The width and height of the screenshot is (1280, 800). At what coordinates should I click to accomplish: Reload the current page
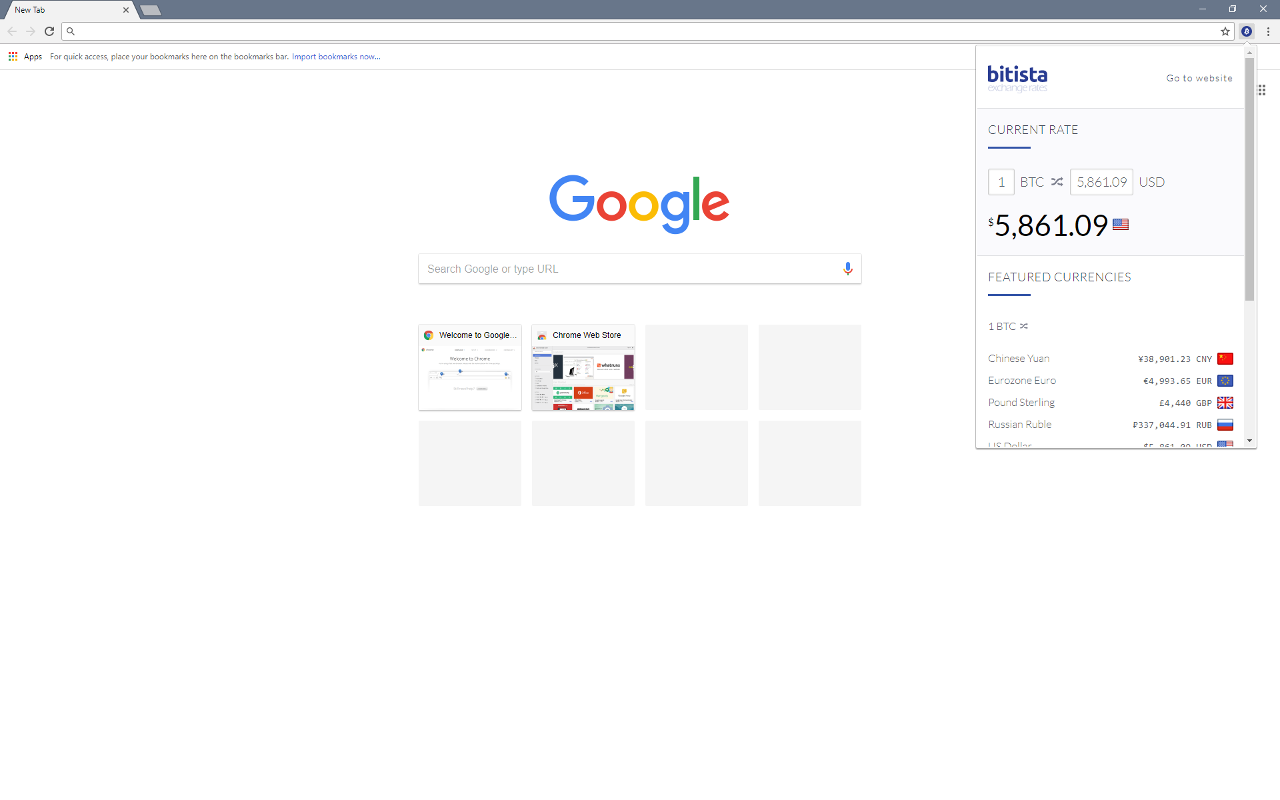click(x=49, y=31)
